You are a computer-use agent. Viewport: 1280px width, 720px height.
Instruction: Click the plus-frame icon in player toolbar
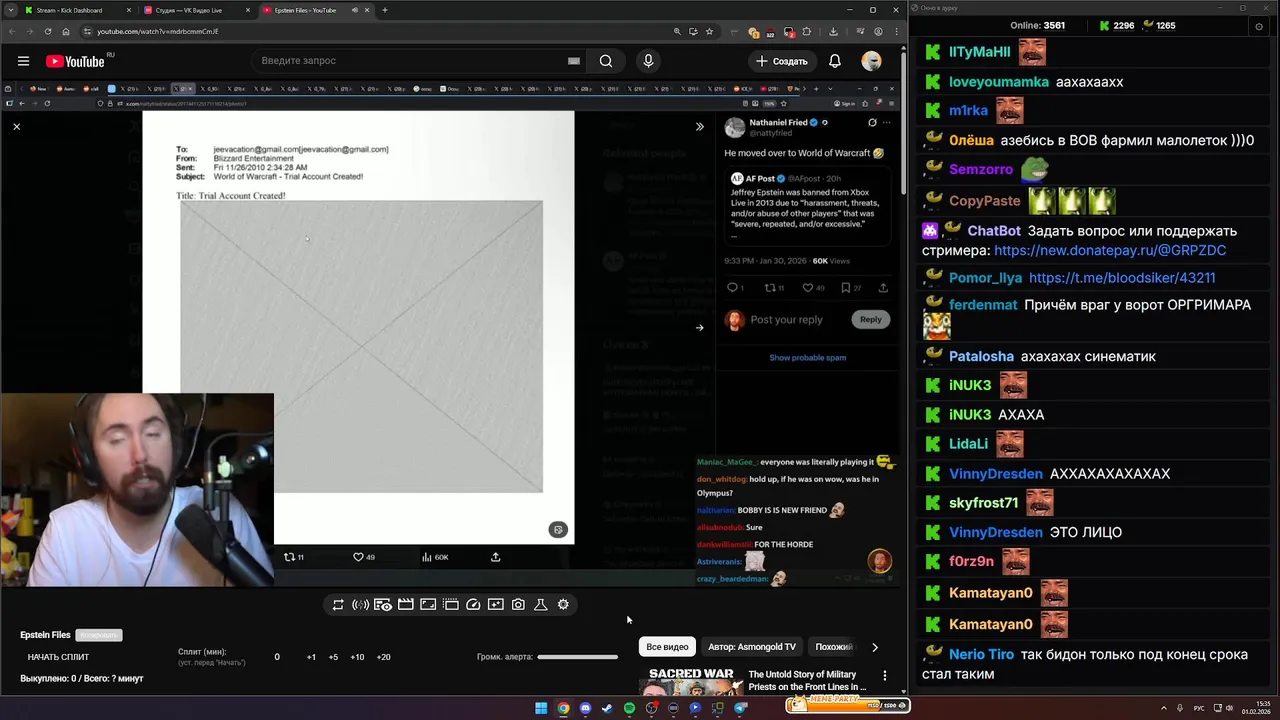click(x=495, y=605)
